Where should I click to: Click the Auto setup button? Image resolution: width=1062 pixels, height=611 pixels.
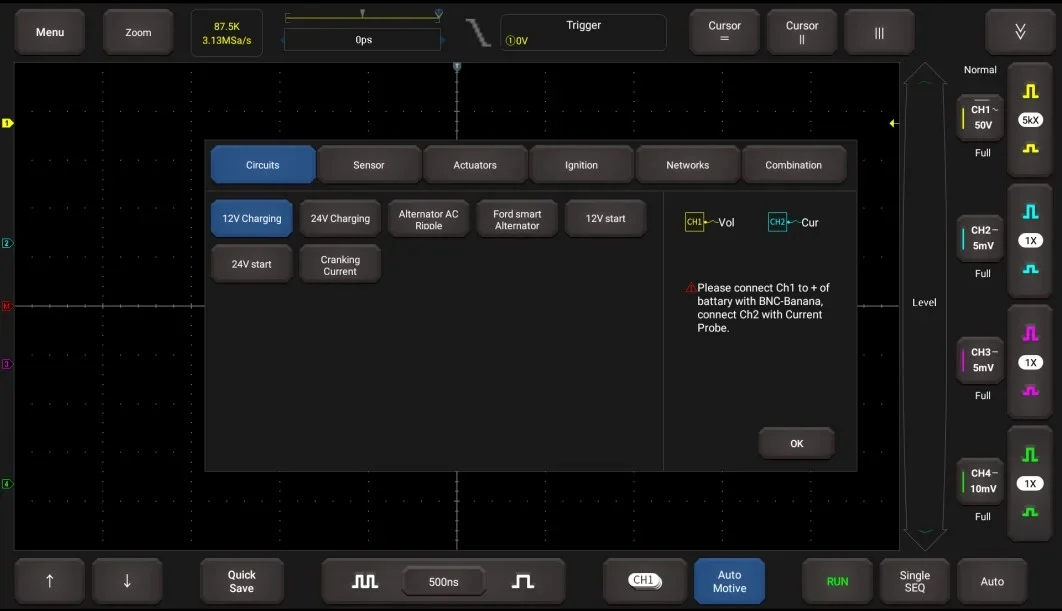[x=992, y=581]
